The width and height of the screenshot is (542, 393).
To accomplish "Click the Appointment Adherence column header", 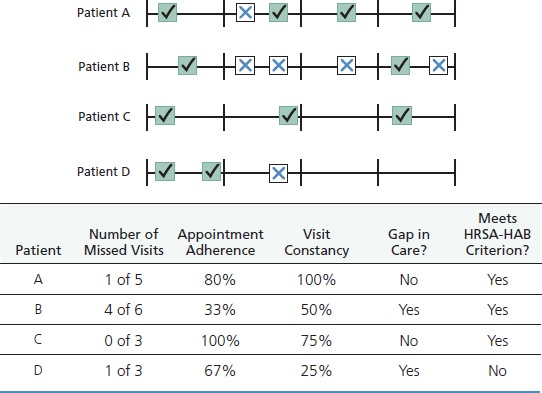I will point(221,242).
